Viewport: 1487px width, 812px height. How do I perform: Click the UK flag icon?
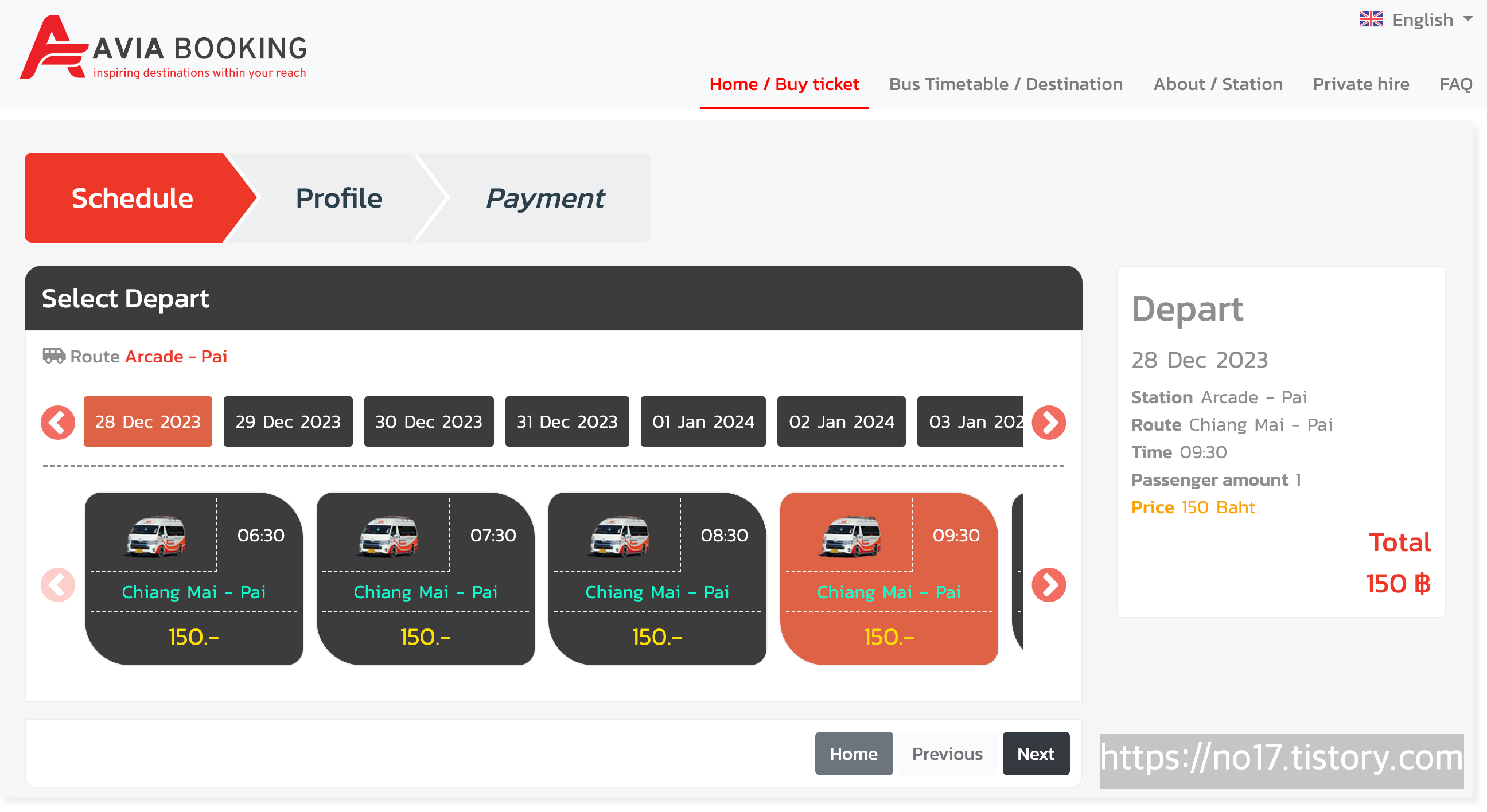[1371, 19]
